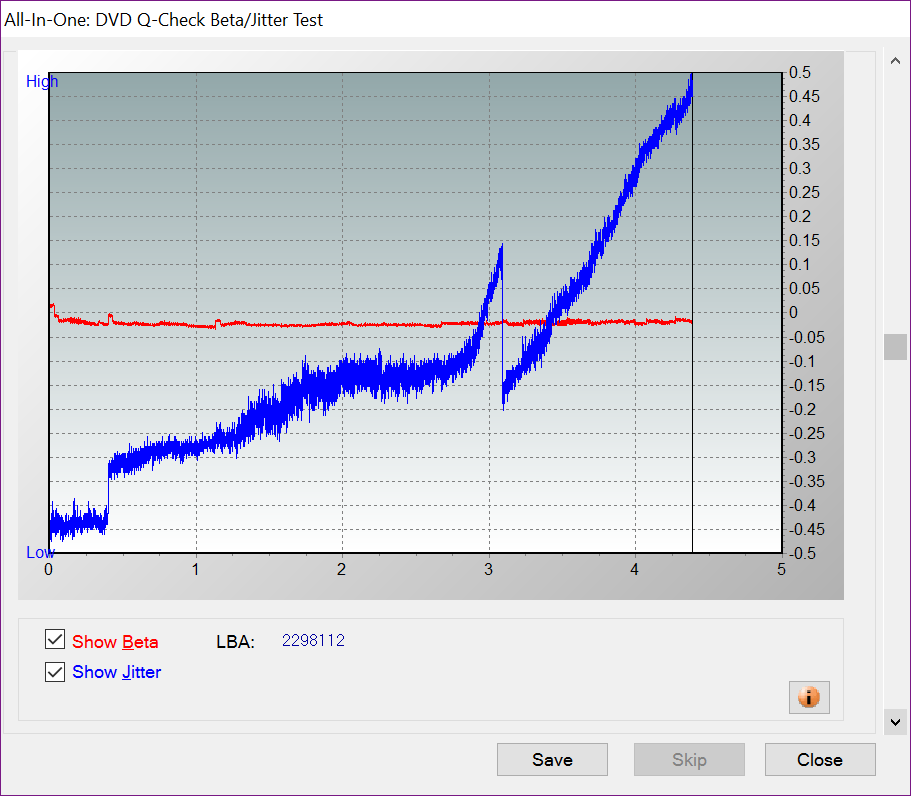The width and height of the screenshot is (911, 796).
Task: Click the scrollbar up arrow
Action: pos(895,63)
